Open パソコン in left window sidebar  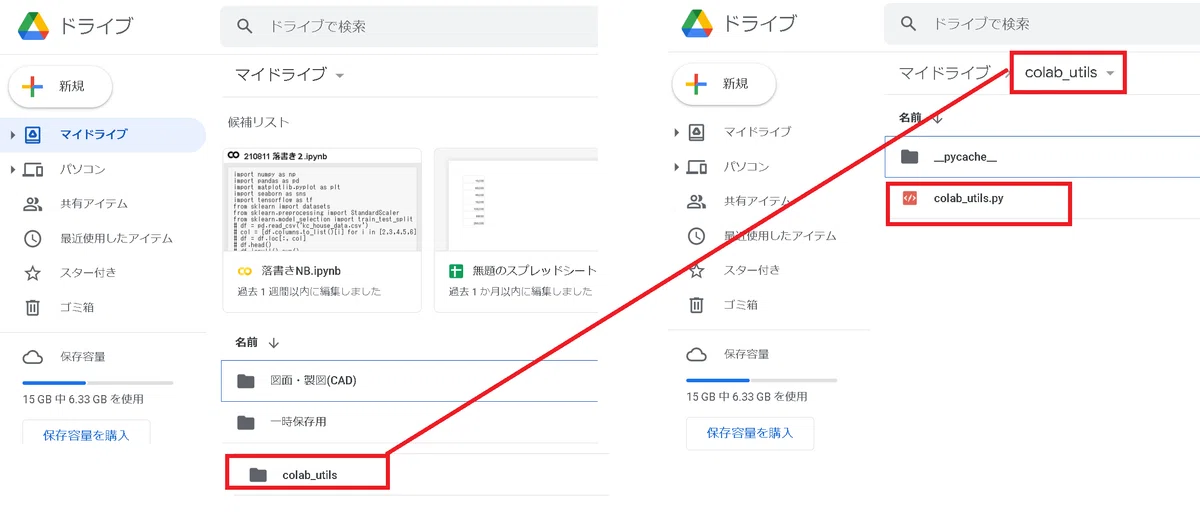(82, 169)
